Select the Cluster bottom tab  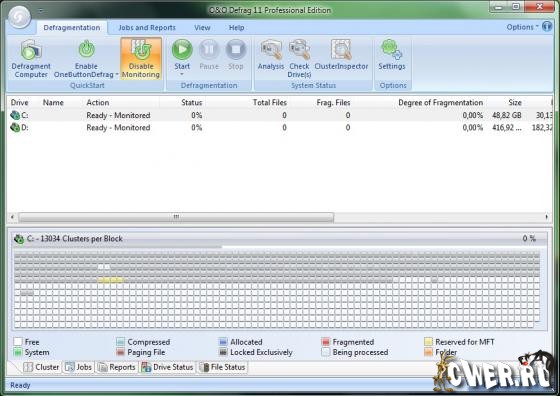(x=41, y=367)
